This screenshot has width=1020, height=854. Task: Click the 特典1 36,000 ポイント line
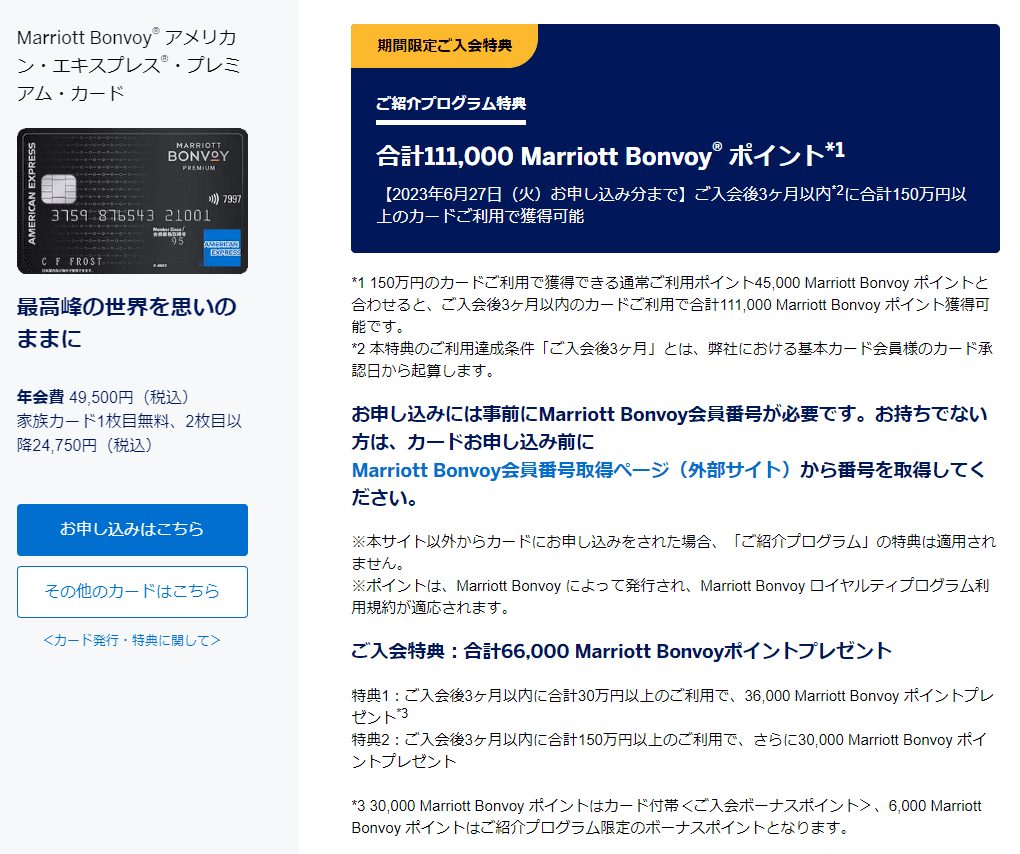click(x=673, y=706)
